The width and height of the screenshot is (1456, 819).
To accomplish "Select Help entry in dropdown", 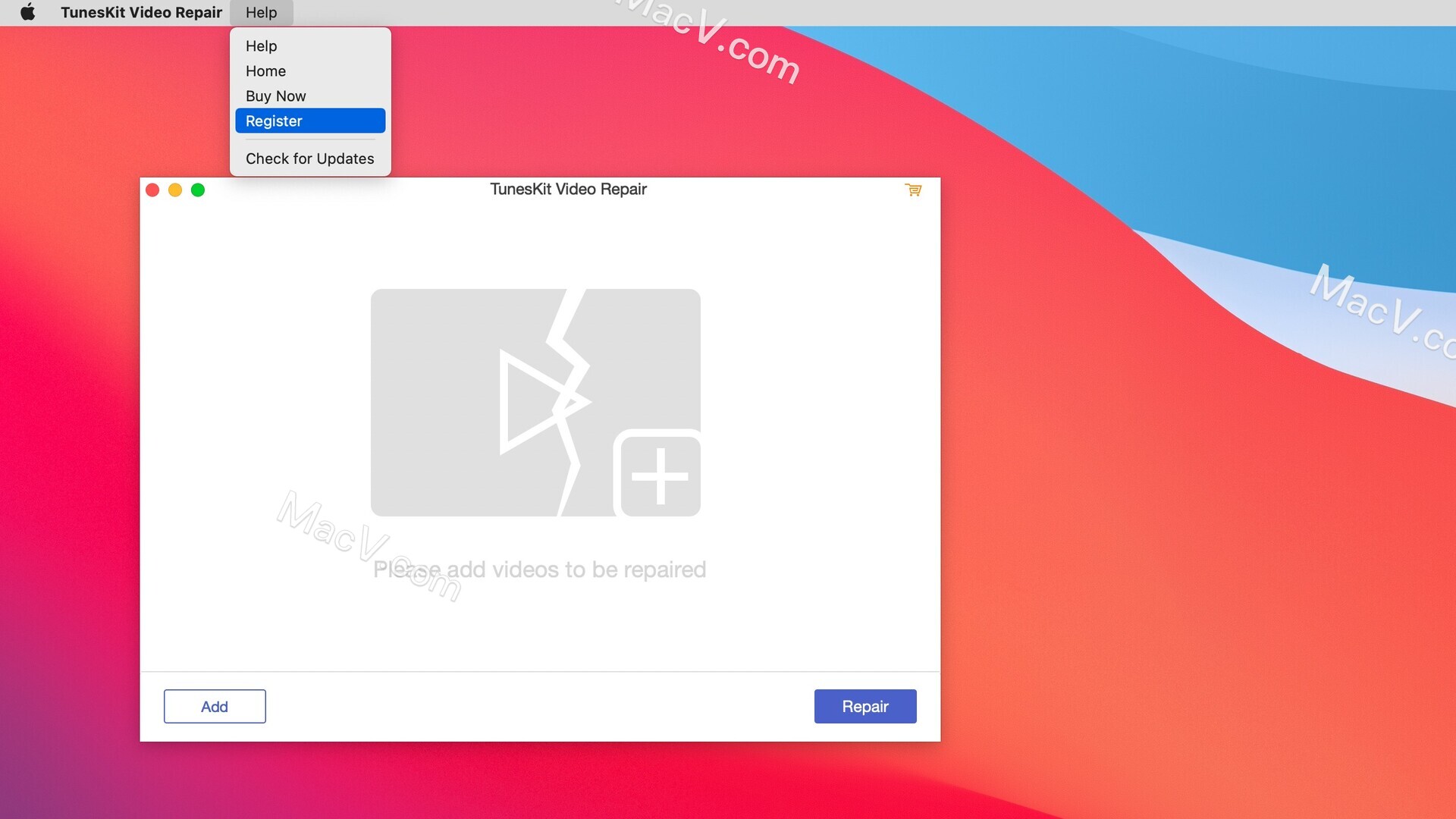I will [310, 45].
